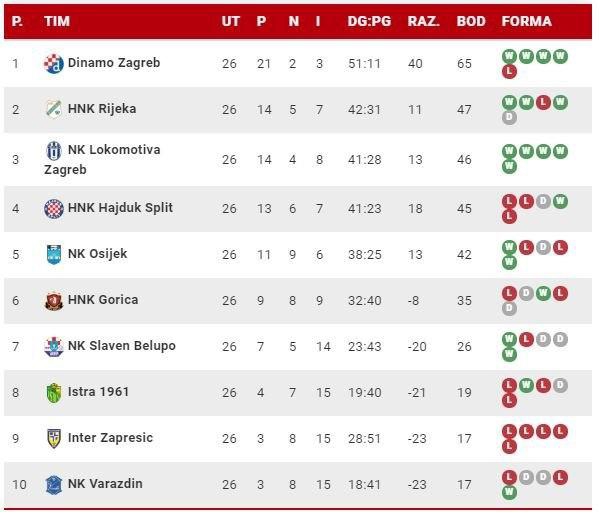Click Dinamo Zagreb's red L form badge
Viewport: 600px width, 518px height.
509,72
